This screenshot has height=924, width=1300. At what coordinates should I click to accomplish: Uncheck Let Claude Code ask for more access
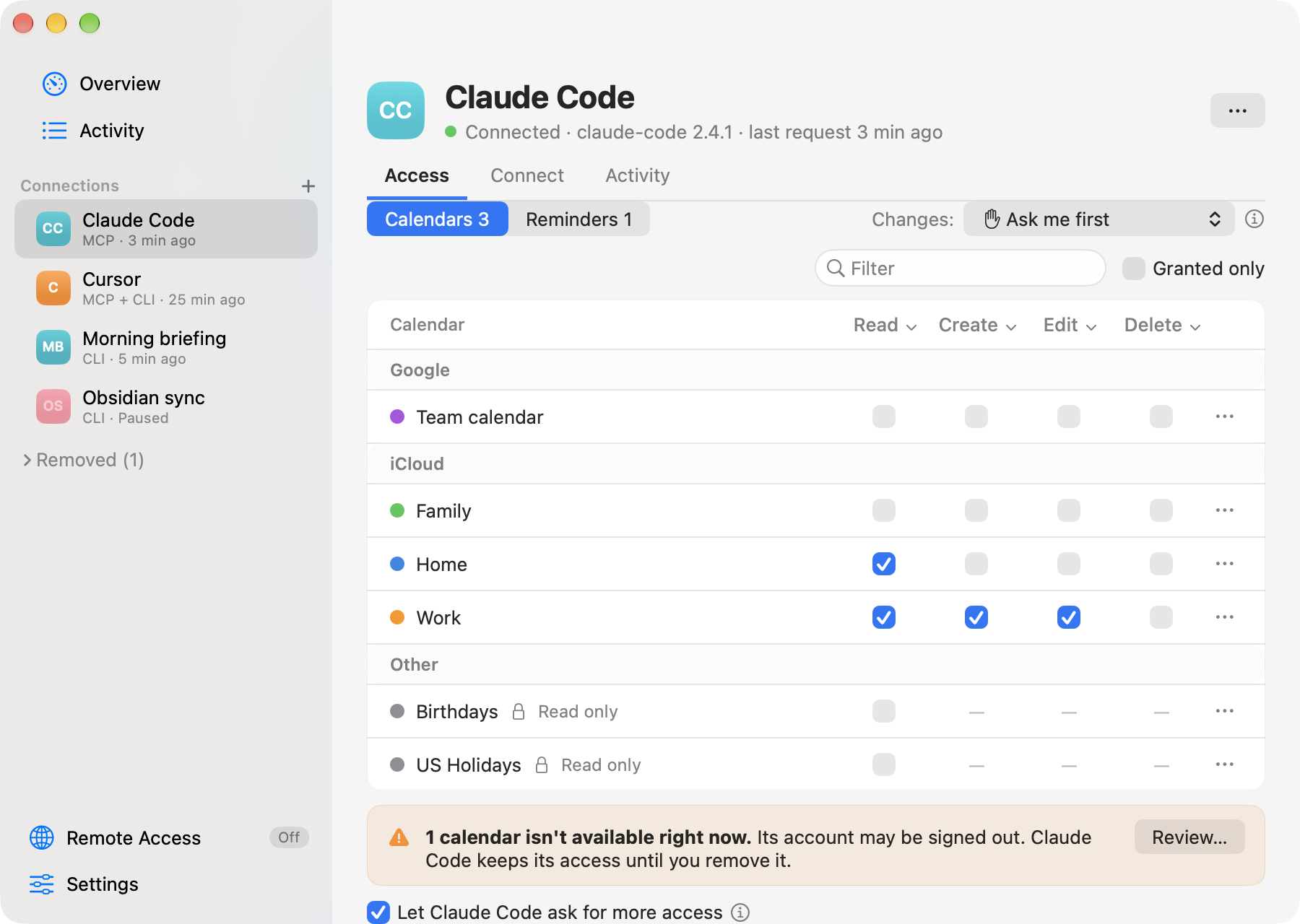378,912
